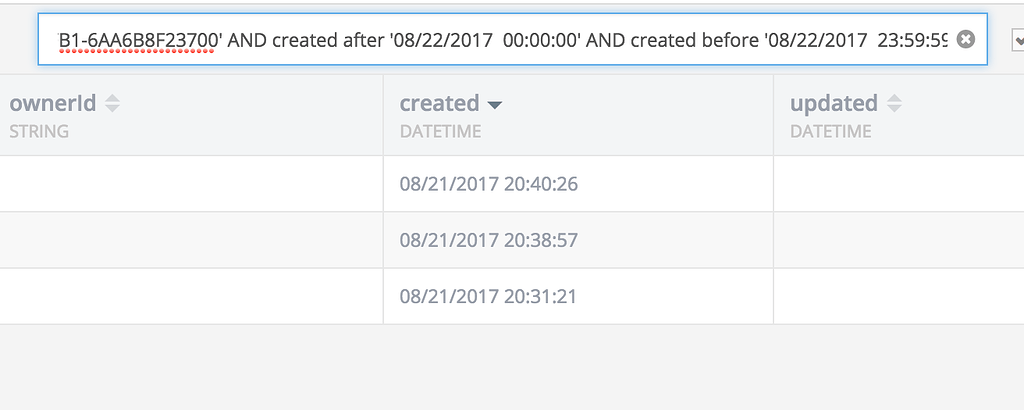Sort by ownerId using its sort arrows
Viewport: 1024px width, 410px height.
point(112,104)
